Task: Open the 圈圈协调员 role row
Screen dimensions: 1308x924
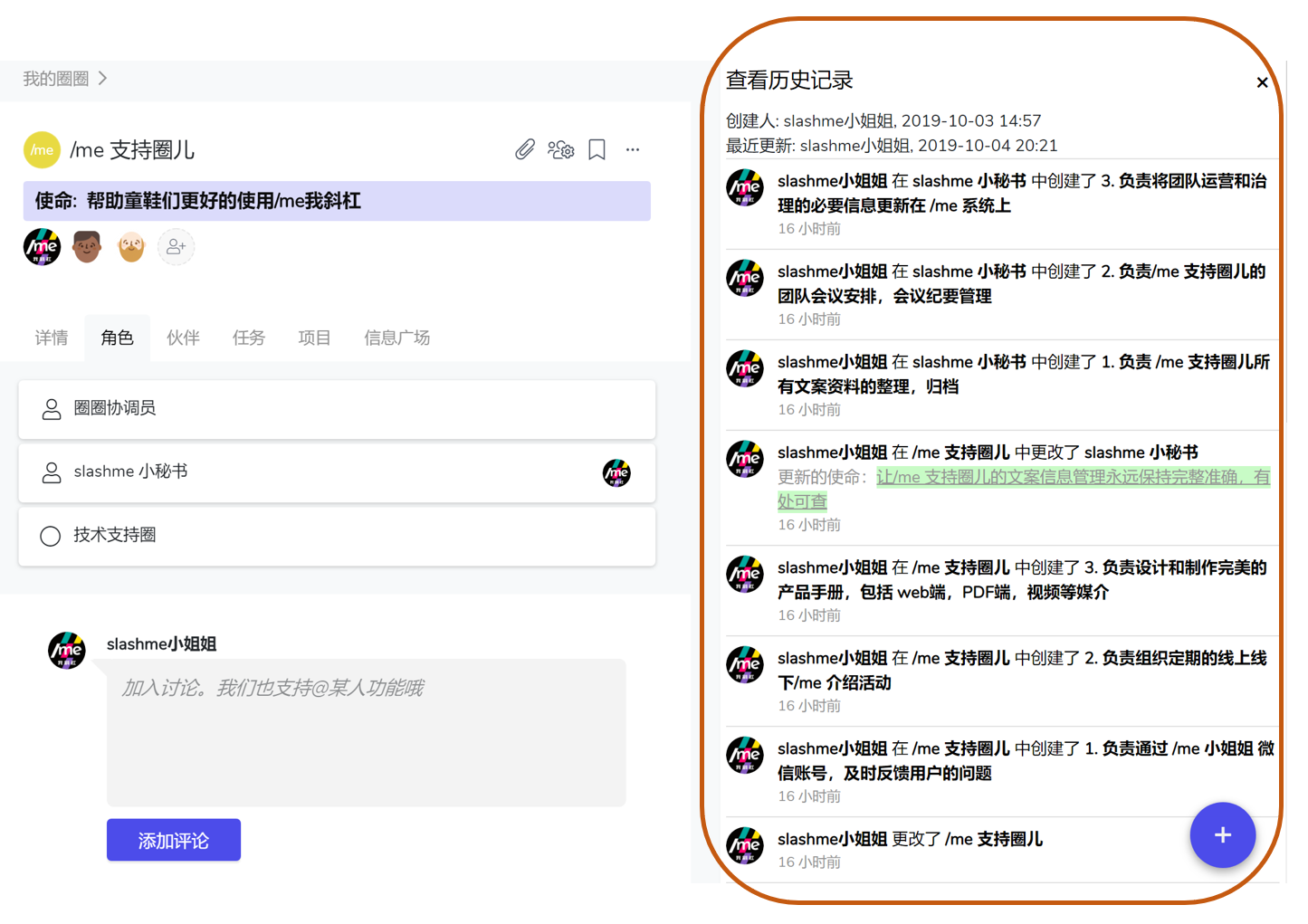Action: click(x=337, y=409)
